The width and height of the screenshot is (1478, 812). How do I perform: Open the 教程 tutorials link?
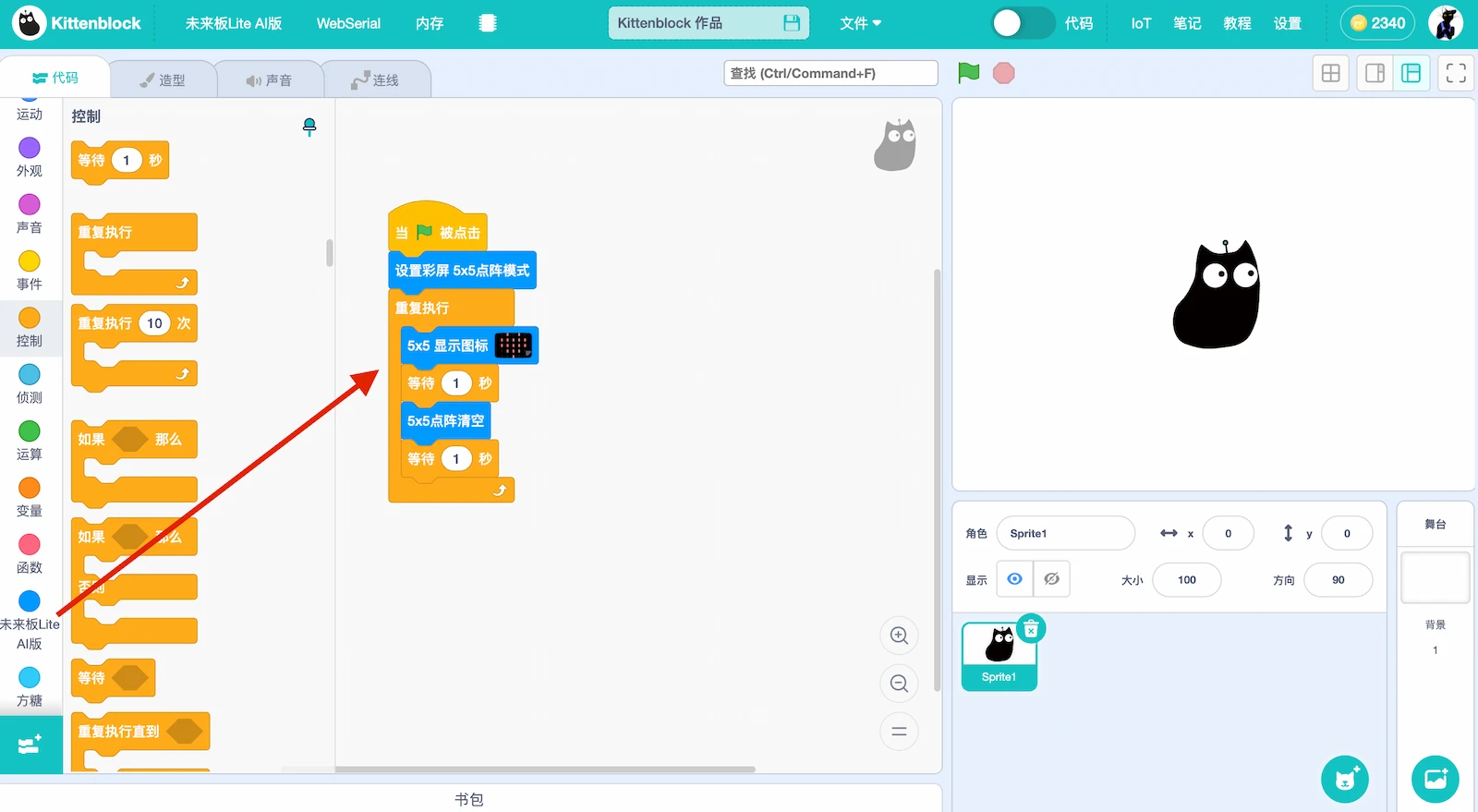1237,23
